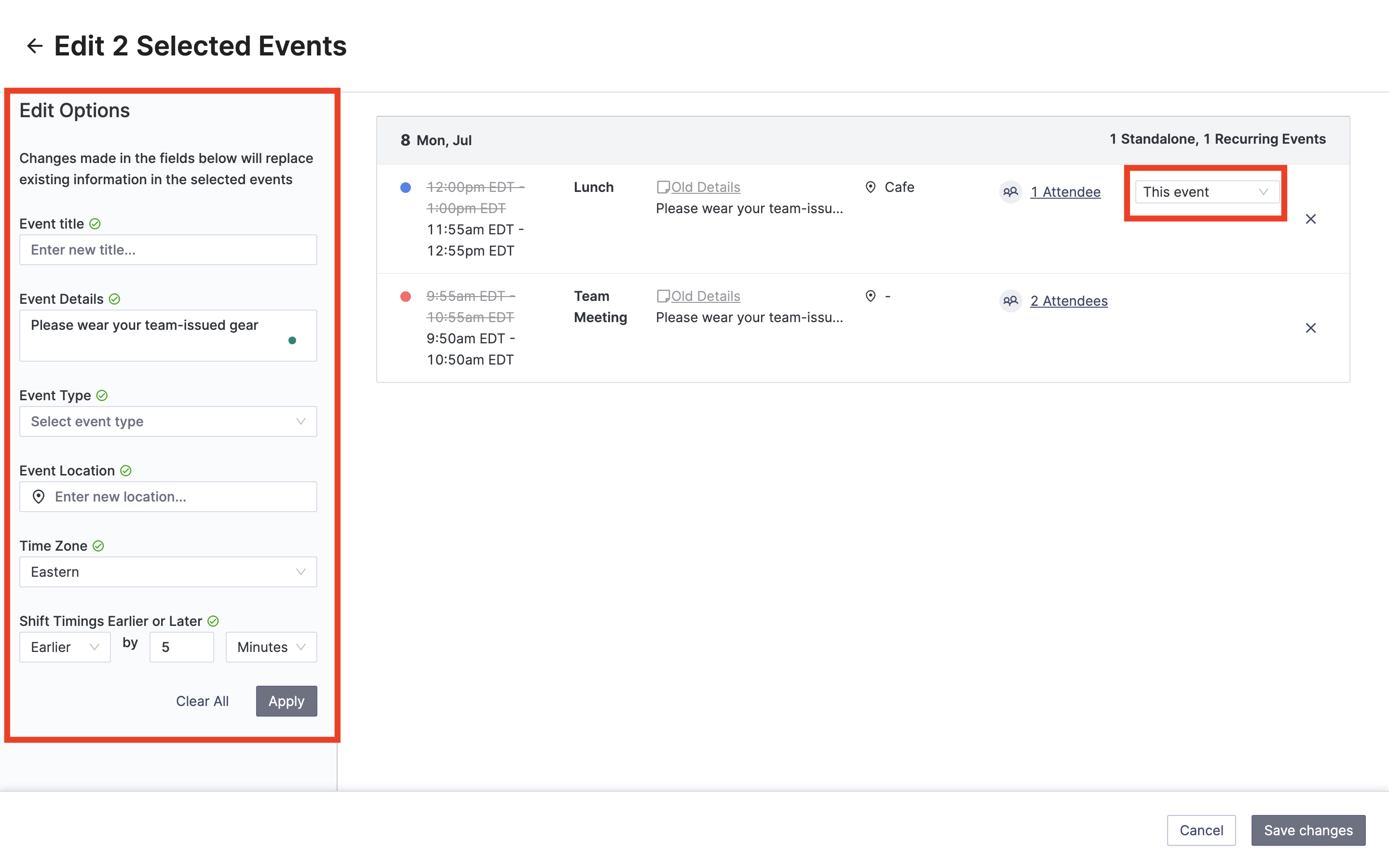Click the location pin icon in Team Meeting row

point(871,296)
